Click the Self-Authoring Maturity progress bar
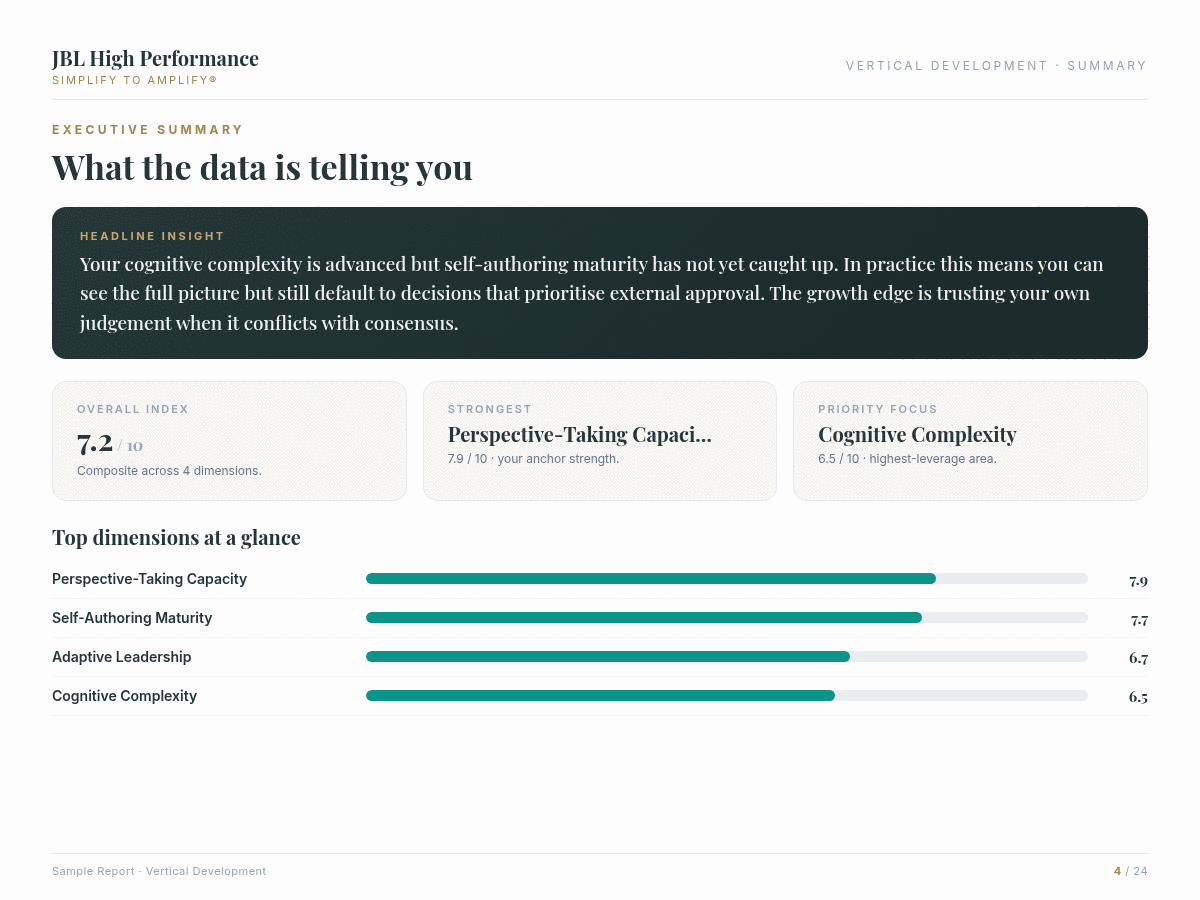This screenshot has width=1200, height=900. click(727, 618)
